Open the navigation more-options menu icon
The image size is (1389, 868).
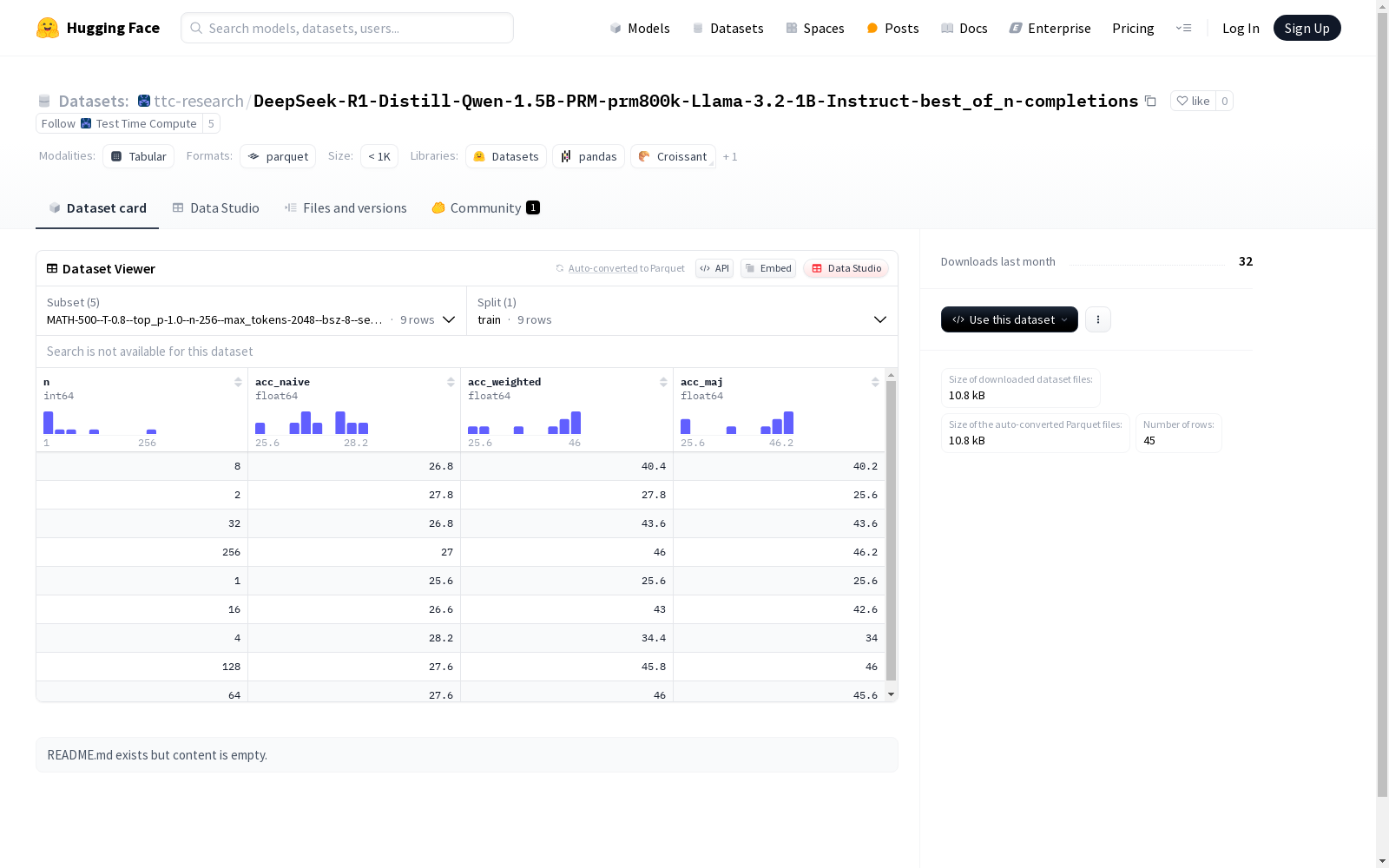pos(1183,28)
